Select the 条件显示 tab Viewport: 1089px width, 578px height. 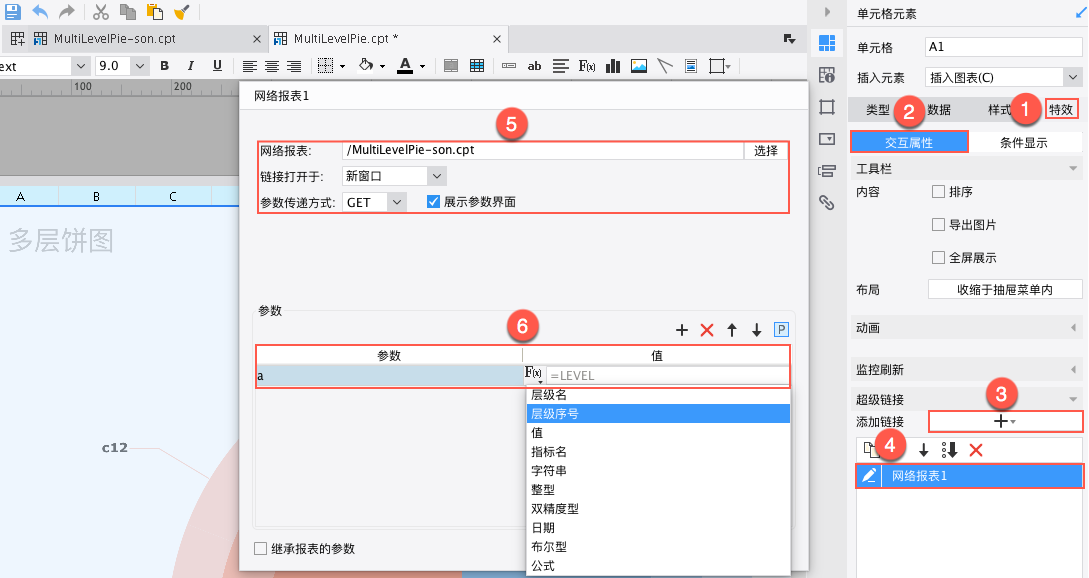tap(1024, 142)
